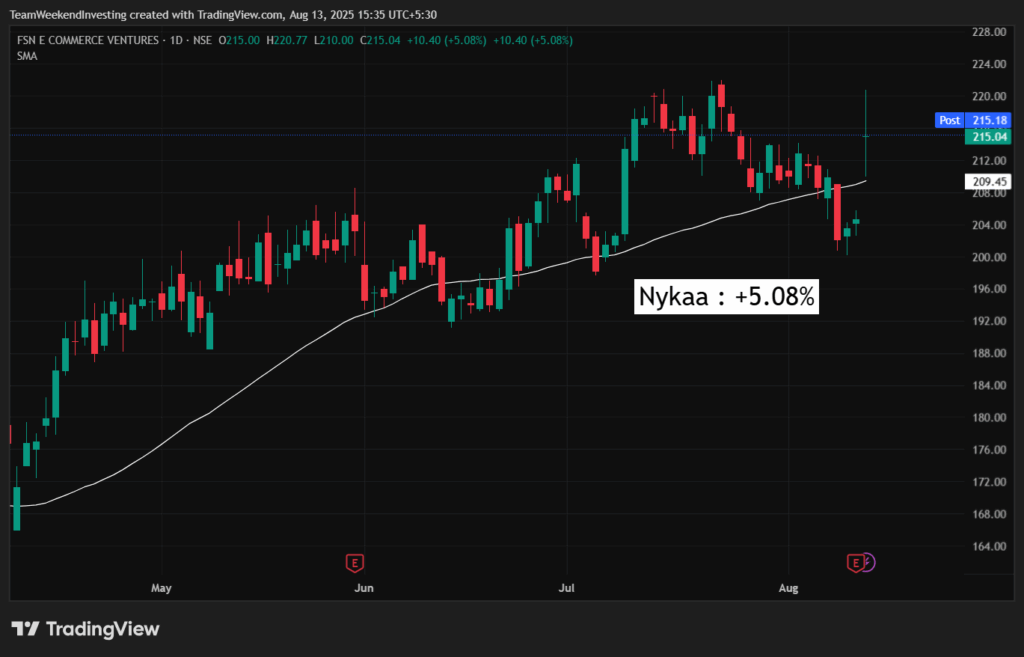
Task: Click the 200.00 price axis label
Action: (989, 257)
